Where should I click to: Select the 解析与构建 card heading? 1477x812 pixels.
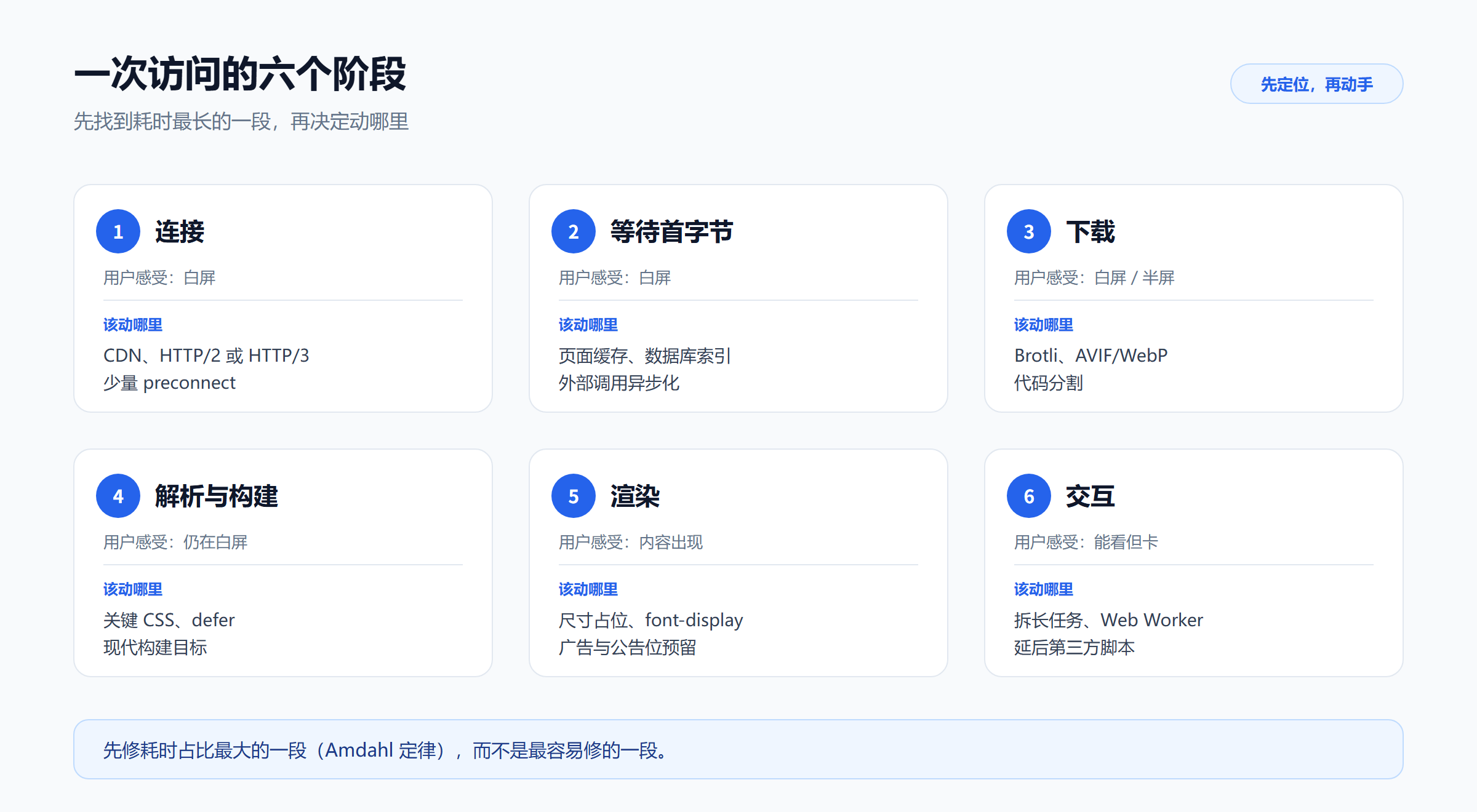[217, 496]
